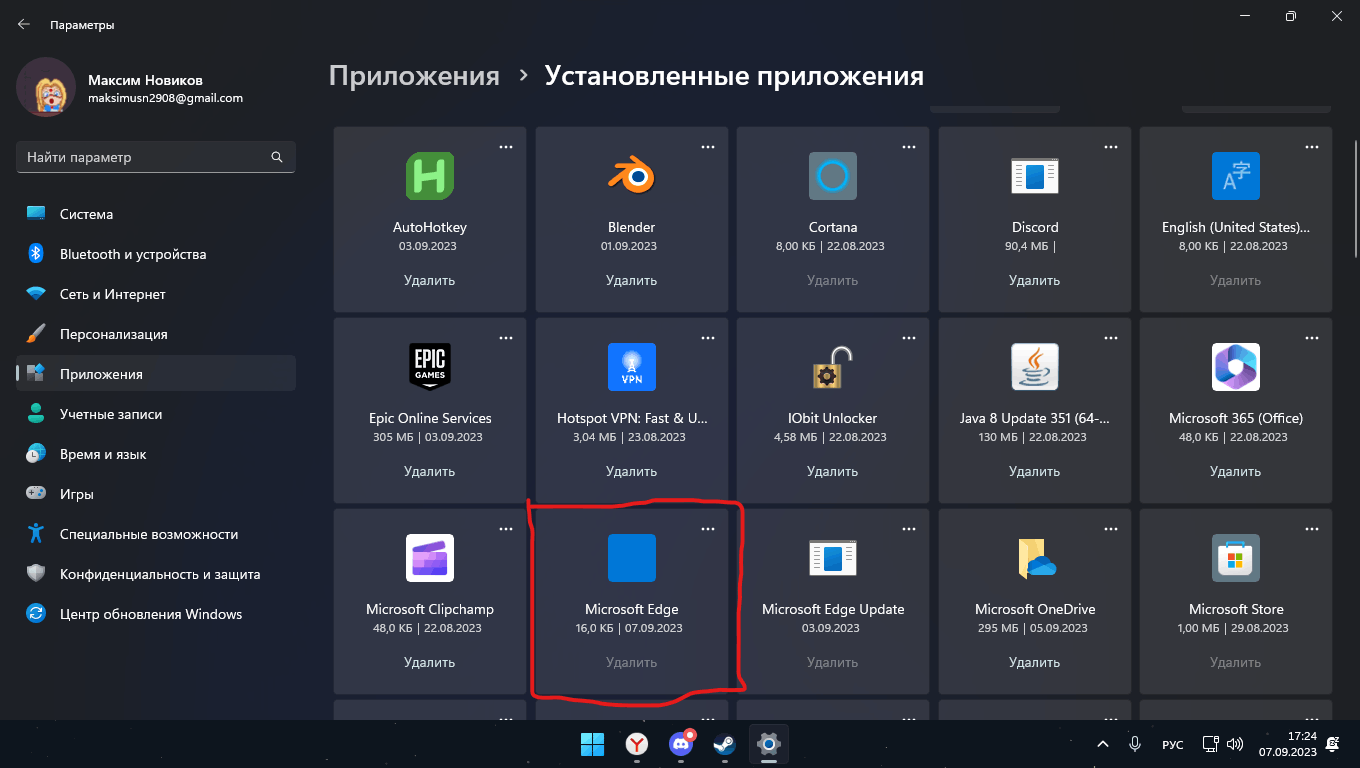Open Учетные записи section
Viewport: 1360px width, 768px height.
click(x=156, y=414)
